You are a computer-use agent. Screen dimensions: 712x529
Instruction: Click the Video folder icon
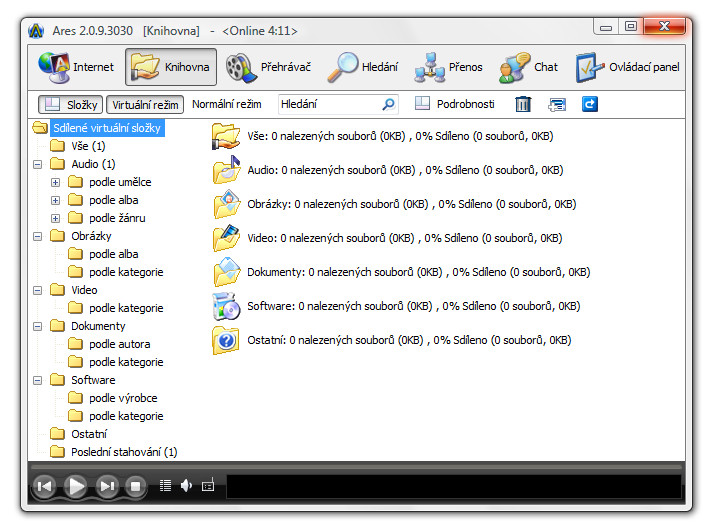pyautogui.click(x=227, y=238)
